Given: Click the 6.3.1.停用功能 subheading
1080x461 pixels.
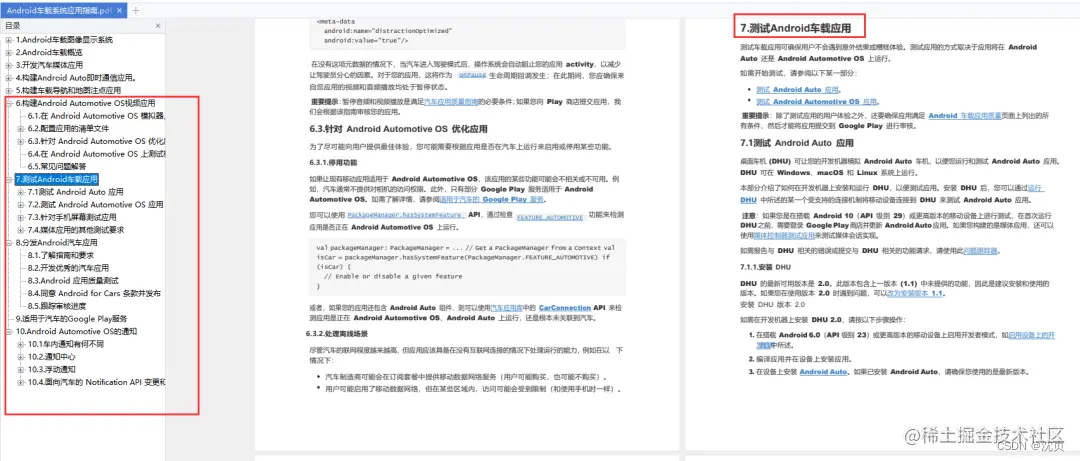Looking at the screenshot, I should point(333,163).
